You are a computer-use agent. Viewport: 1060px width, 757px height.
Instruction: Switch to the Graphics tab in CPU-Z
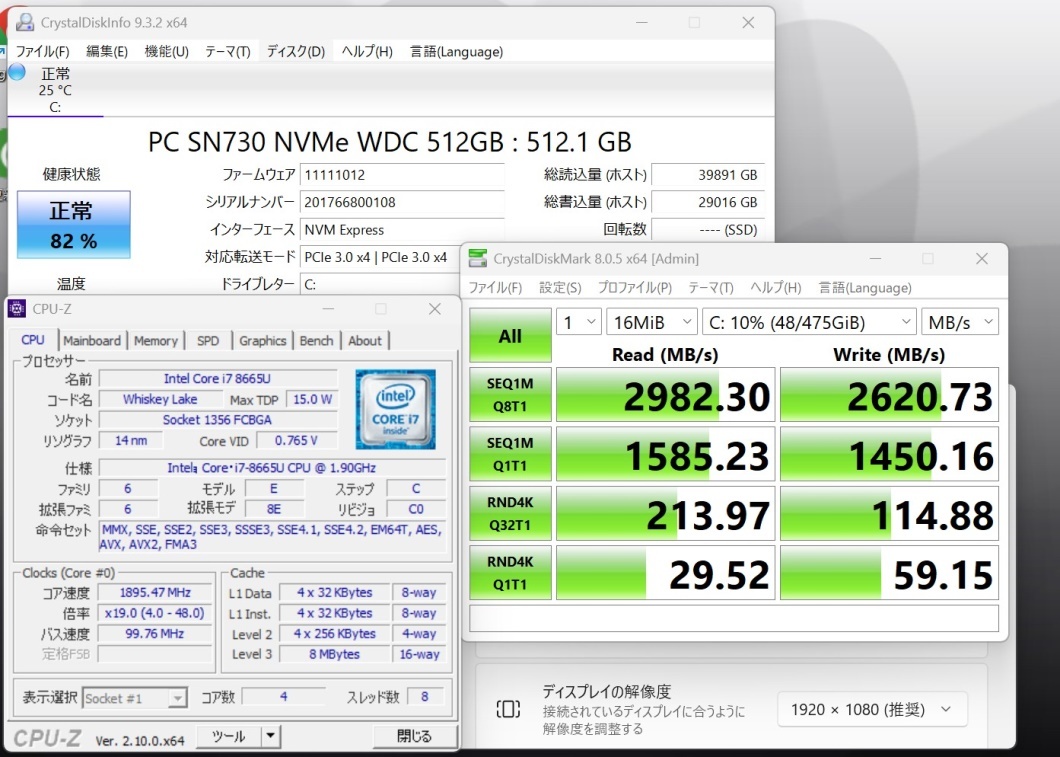tap(262, 341)
